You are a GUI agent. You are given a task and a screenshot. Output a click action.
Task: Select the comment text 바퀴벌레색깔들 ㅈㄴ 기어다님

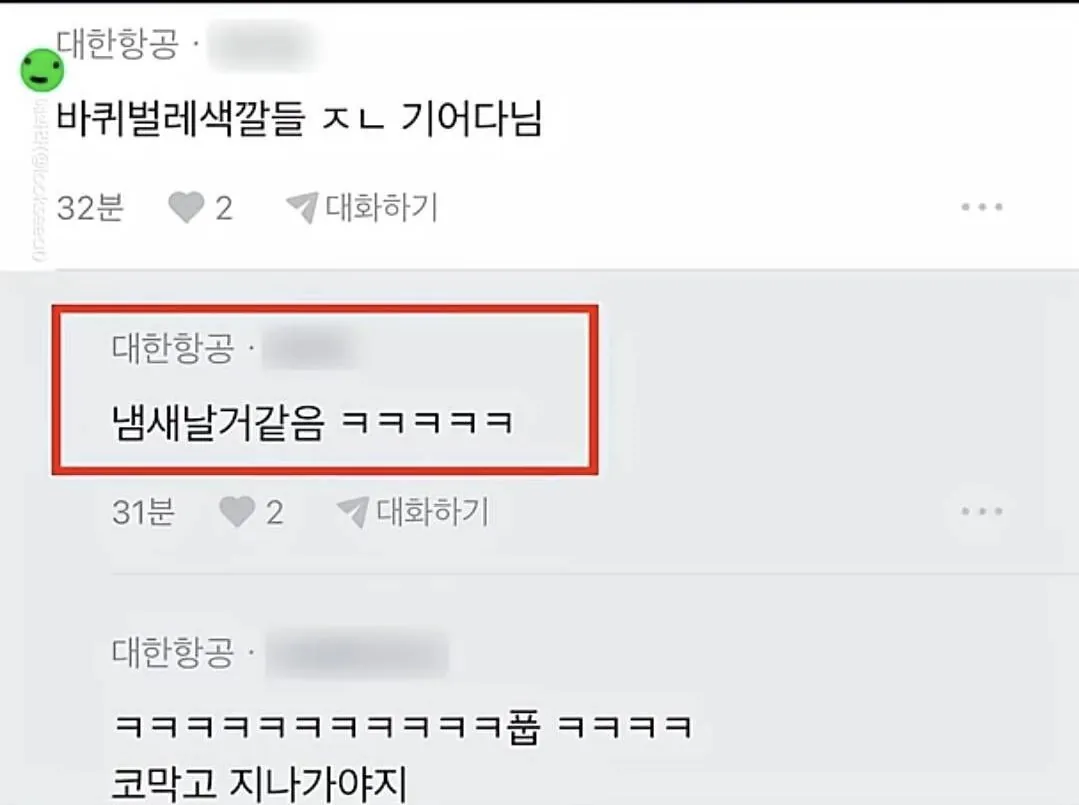299,118
